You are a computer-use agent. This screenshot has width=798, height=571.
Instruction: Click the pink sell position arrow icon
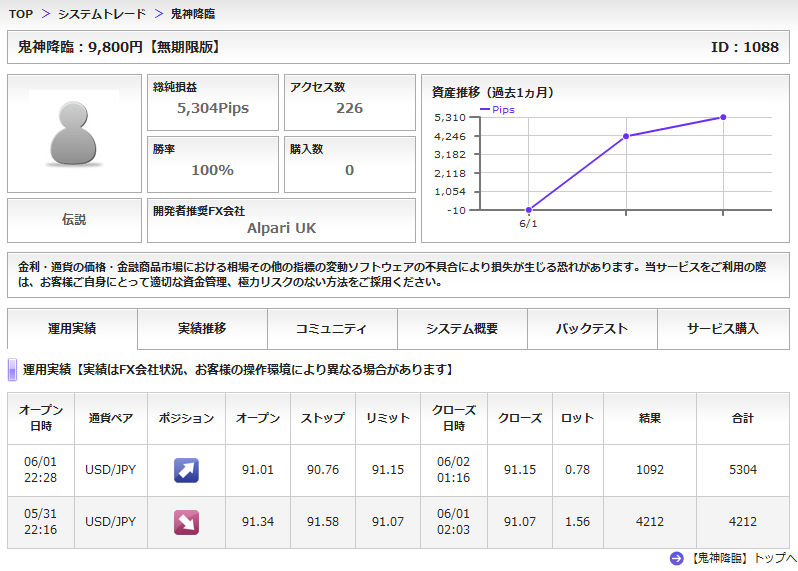pos(186,523)
